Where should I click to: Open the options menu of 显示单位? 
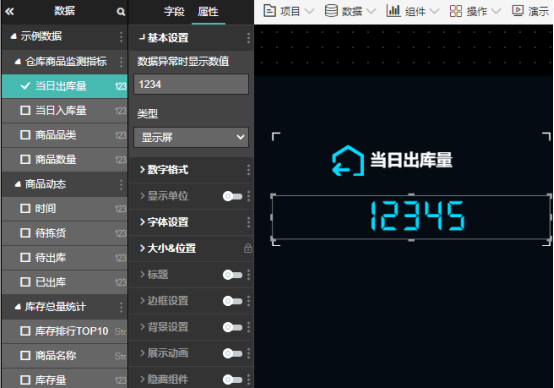(248, 196)
